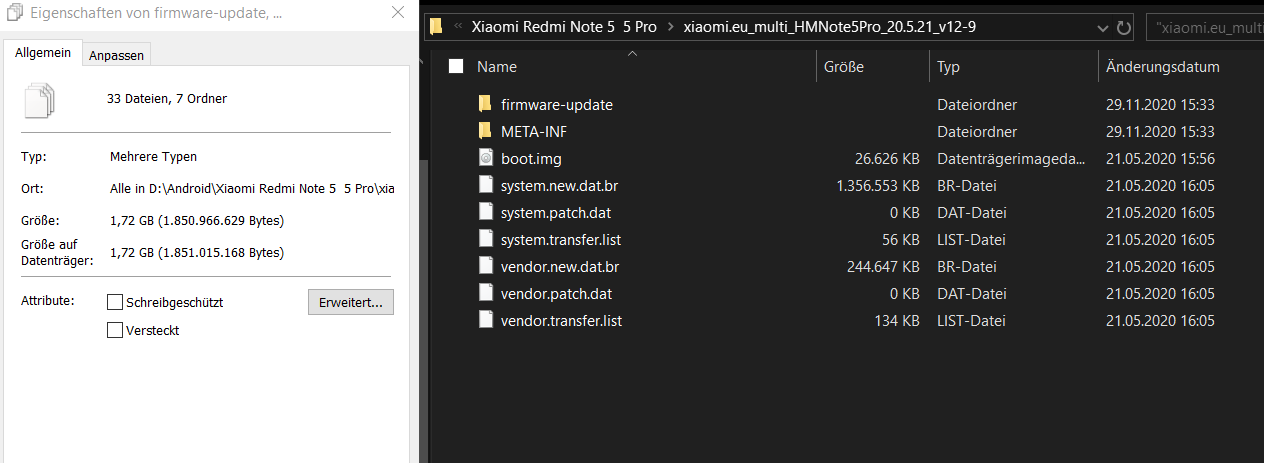Select the vendor.transfer.list file name
This screenshot has height=463, width=1264.
561,320
